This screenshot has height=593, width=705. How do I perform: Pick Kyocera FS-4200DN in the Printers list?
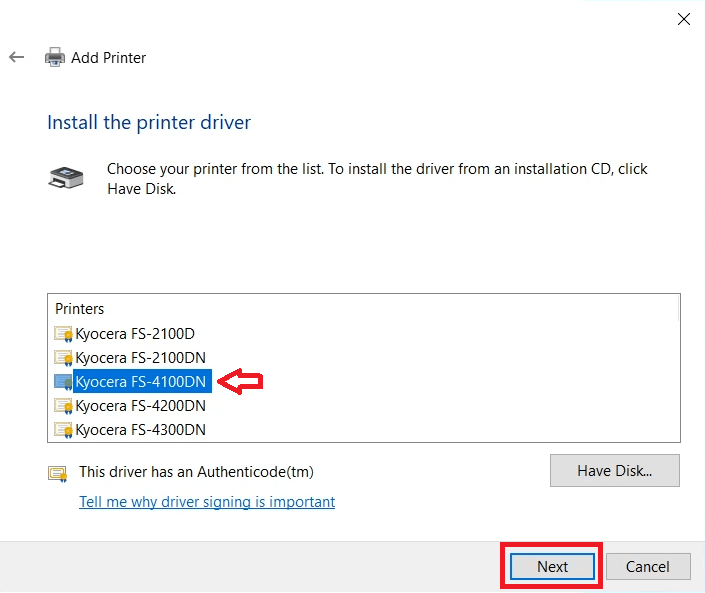point(140,406)
